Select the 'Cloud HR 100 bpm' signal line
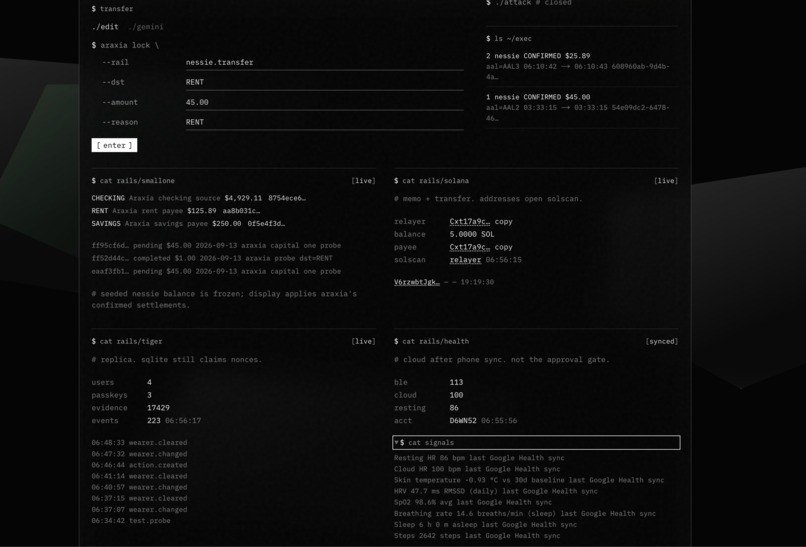 coord(477,469)
